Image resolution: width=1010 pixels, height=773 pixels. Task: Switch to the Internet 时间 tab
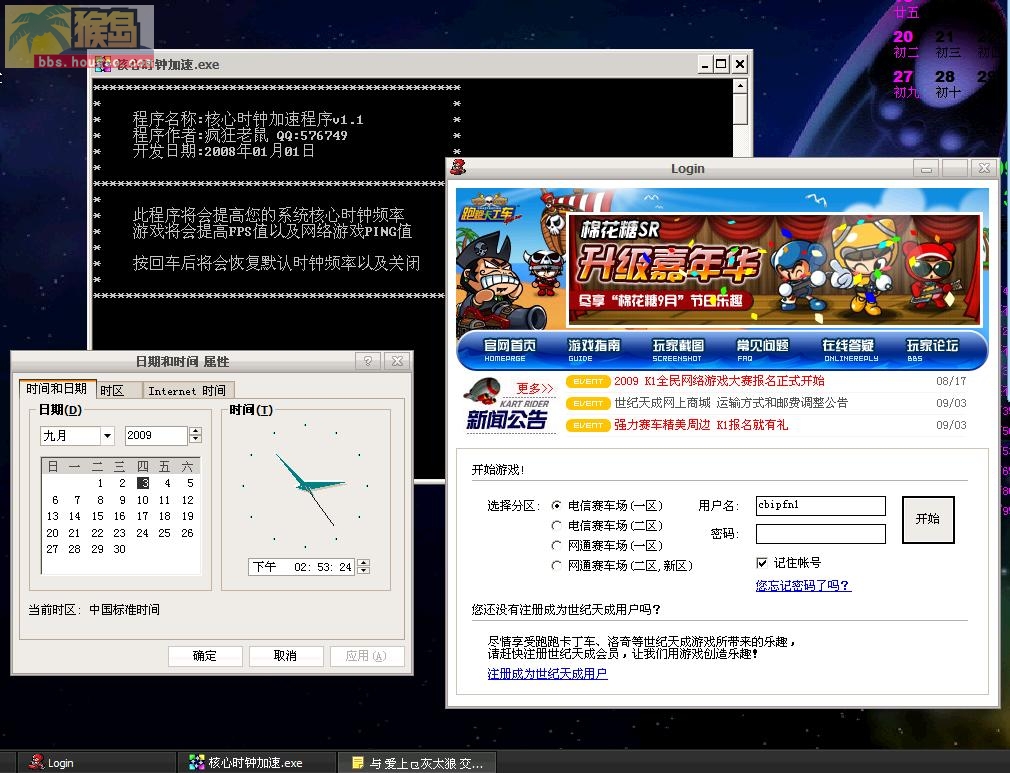(x=187, y=391)
